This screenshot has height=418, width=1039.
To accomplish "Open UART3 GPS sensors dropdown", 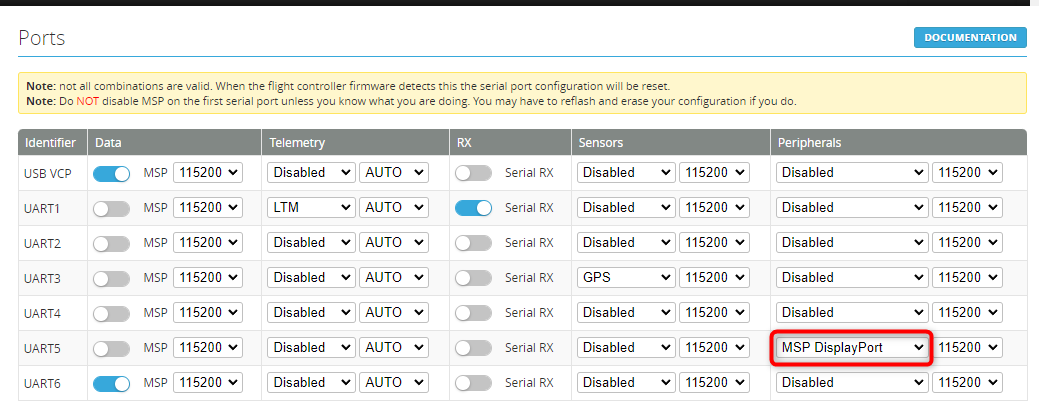I will [625, 277].
